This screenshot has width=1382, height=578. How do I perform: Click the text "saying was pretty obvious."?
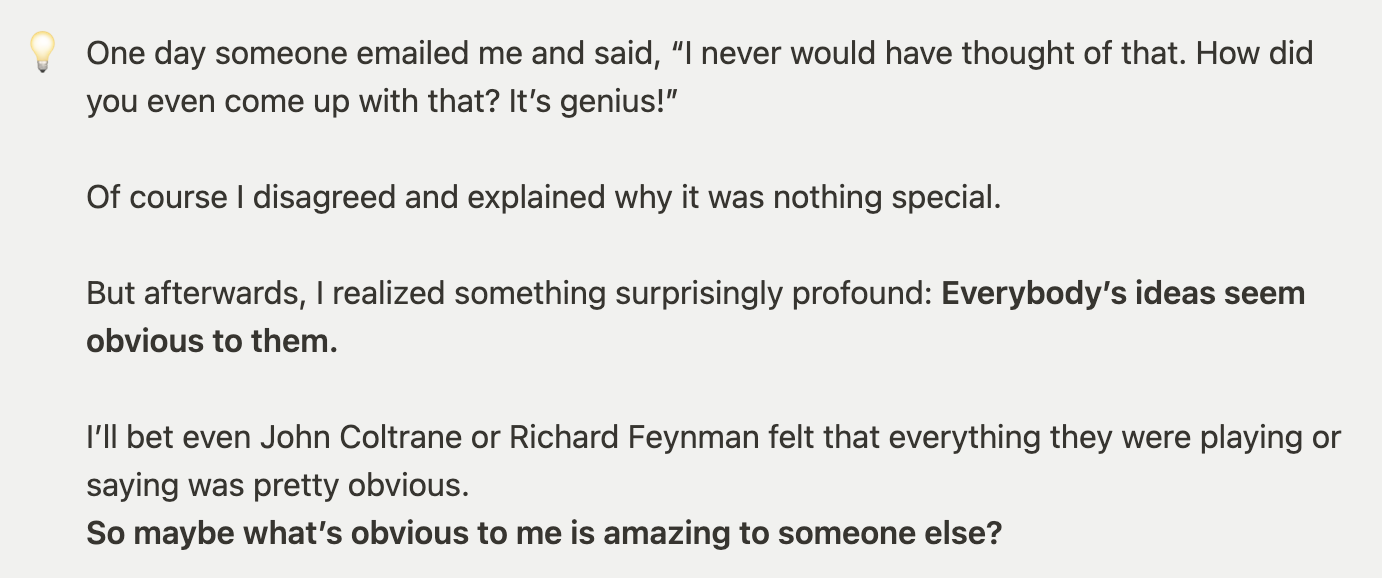point(277,486)
